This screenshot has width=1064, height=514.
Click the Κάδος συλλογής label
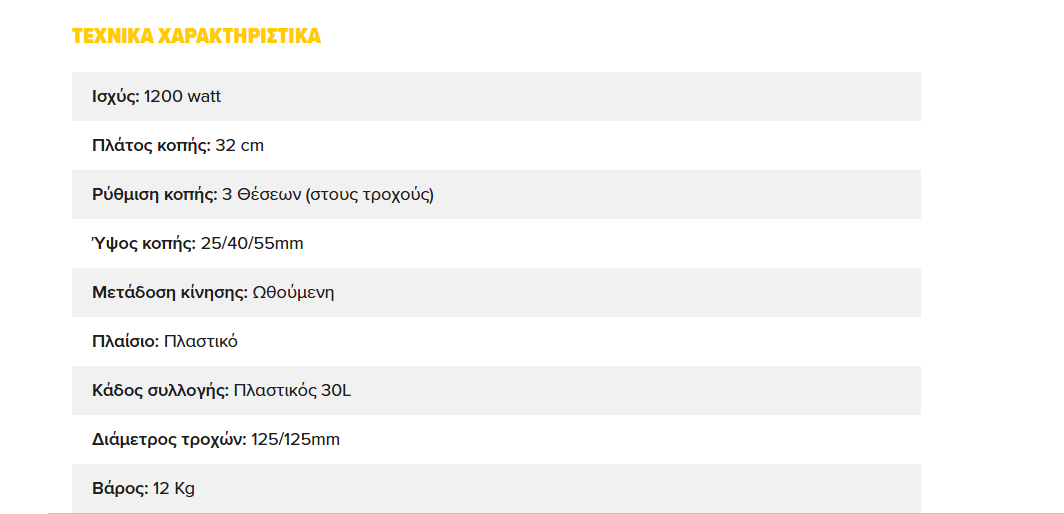(x=160, y=391)
